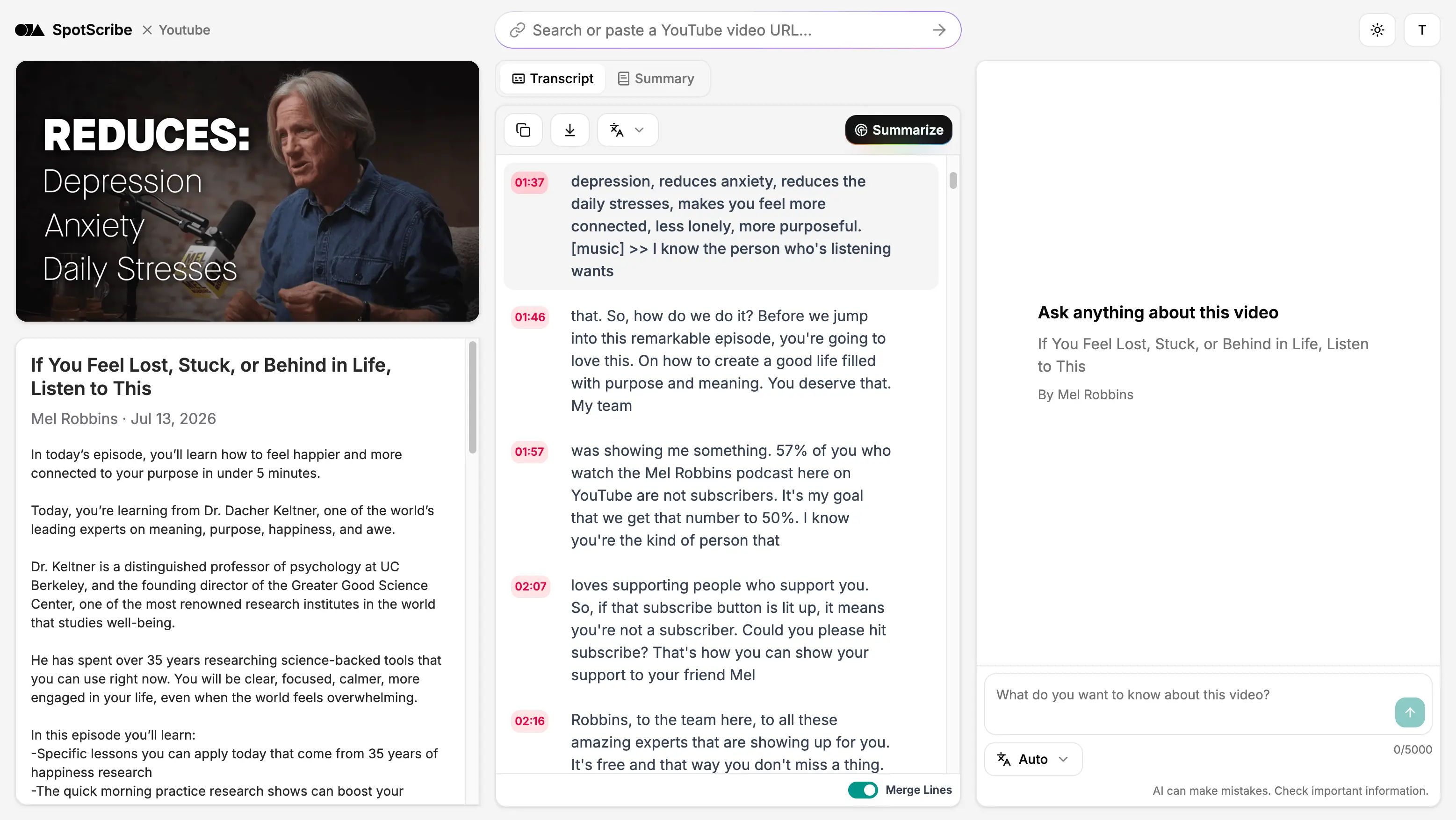This screenshot has height=820, width=1456.
Task: Click the video title 'If You Feel Lost, Stuck'
Action: [211, 376]
